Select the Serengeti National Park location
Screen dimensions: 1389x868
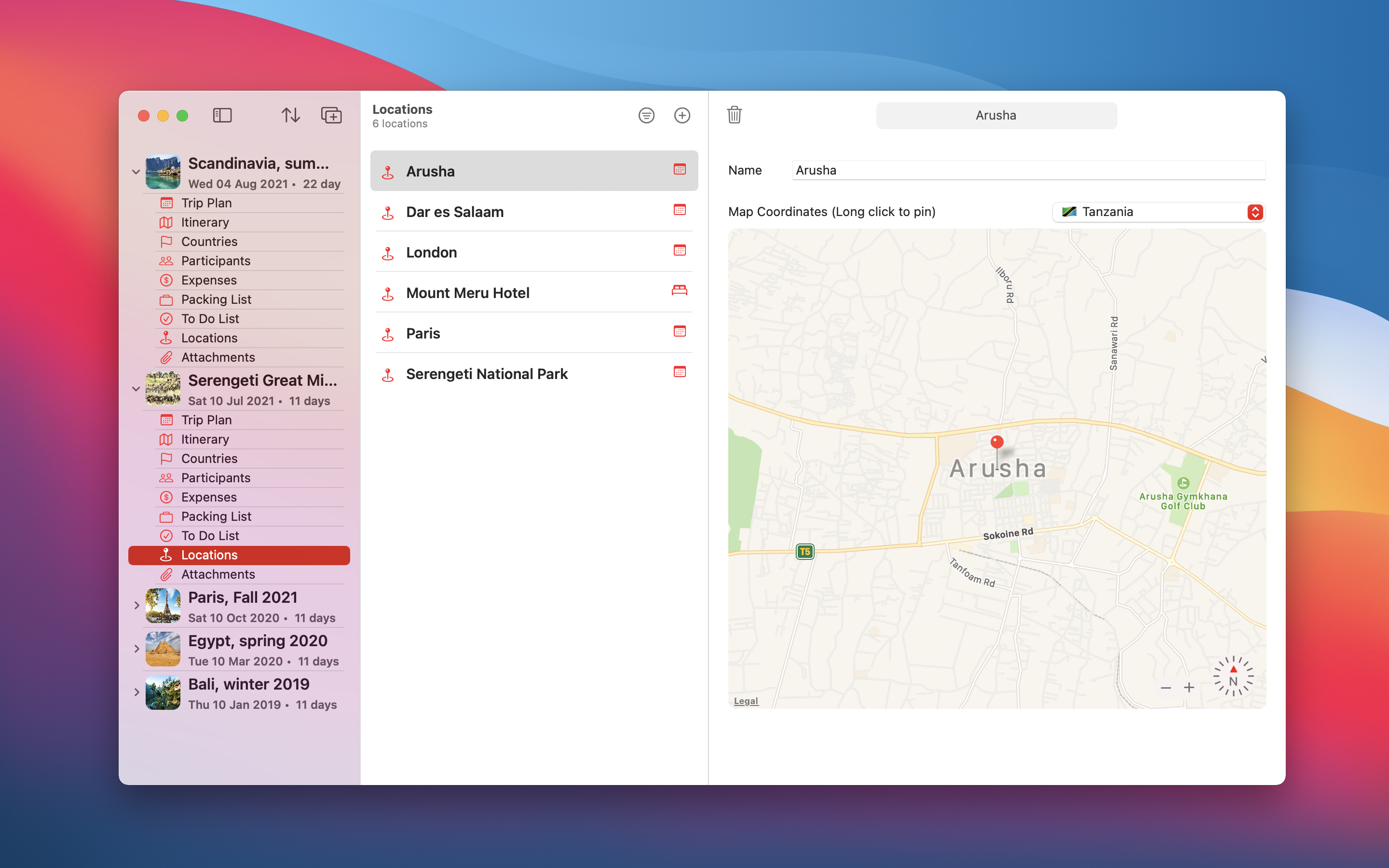534,374
